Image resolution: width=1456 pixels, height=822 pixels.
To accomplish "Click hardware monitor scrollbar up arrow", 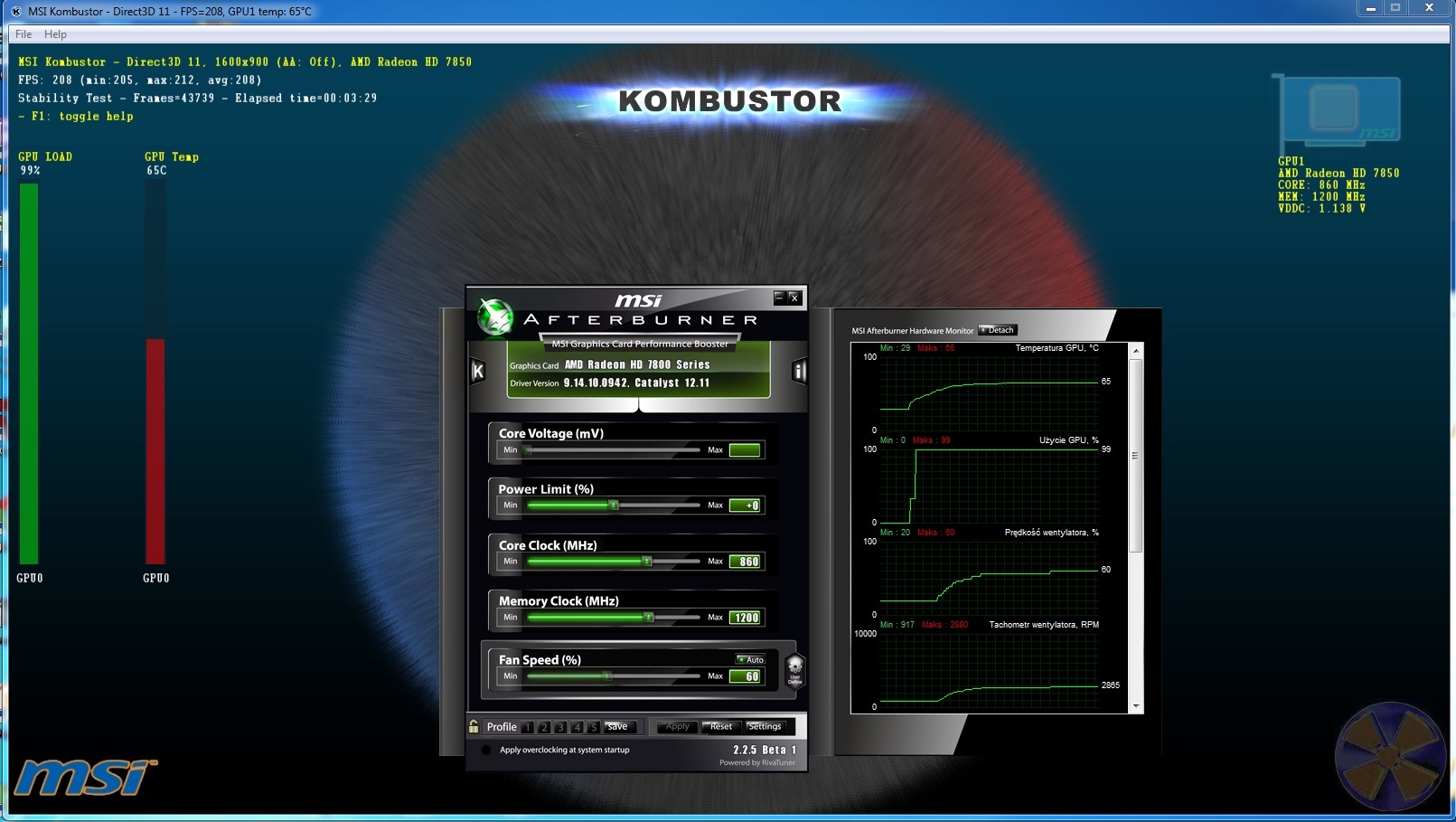I will 1136,350.
